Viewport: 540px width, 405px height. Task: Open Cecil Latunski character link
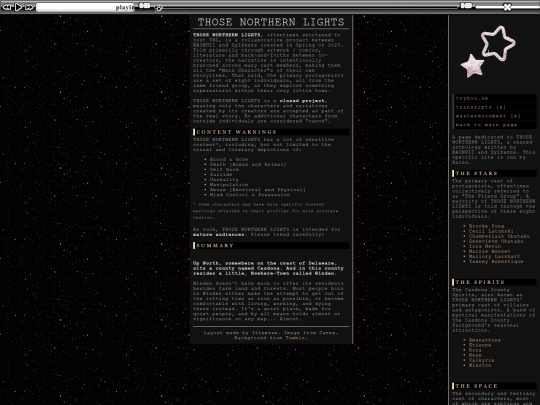point(491,231)
